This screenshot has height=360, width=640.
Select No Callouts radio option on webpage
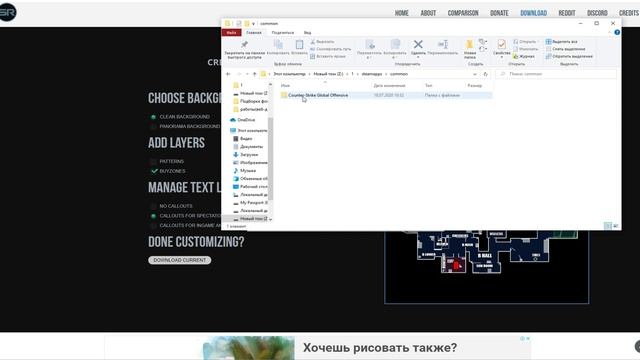(153, 206)
